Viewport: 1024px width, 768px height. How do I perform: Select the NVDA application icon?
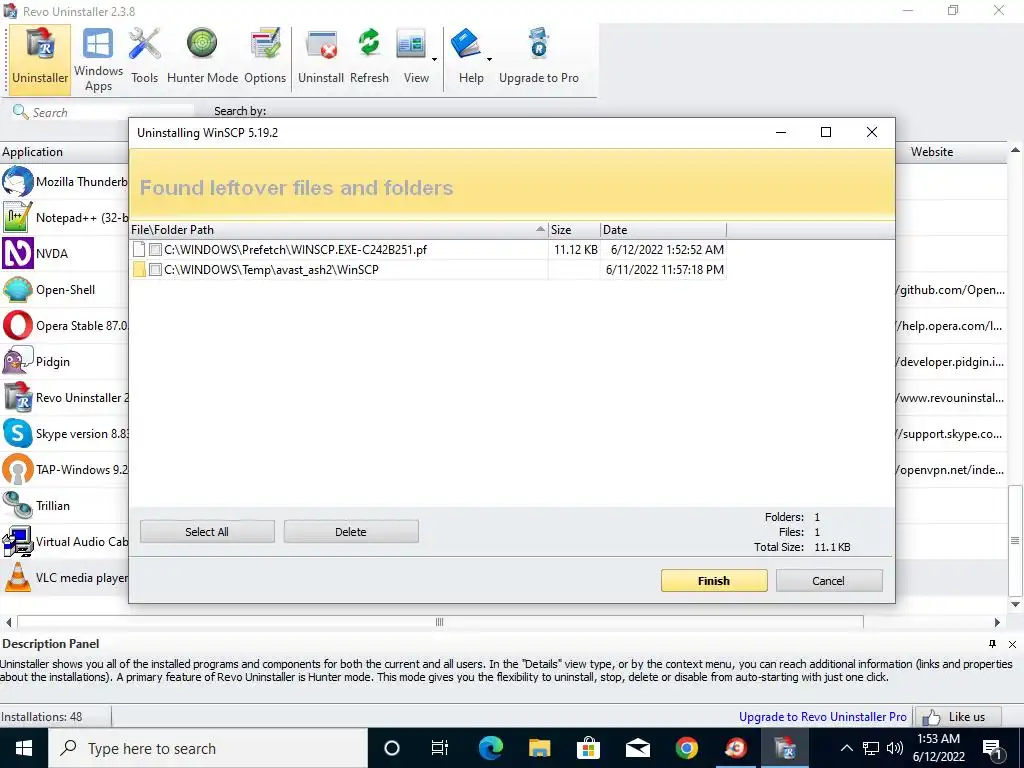pos(18,253)
